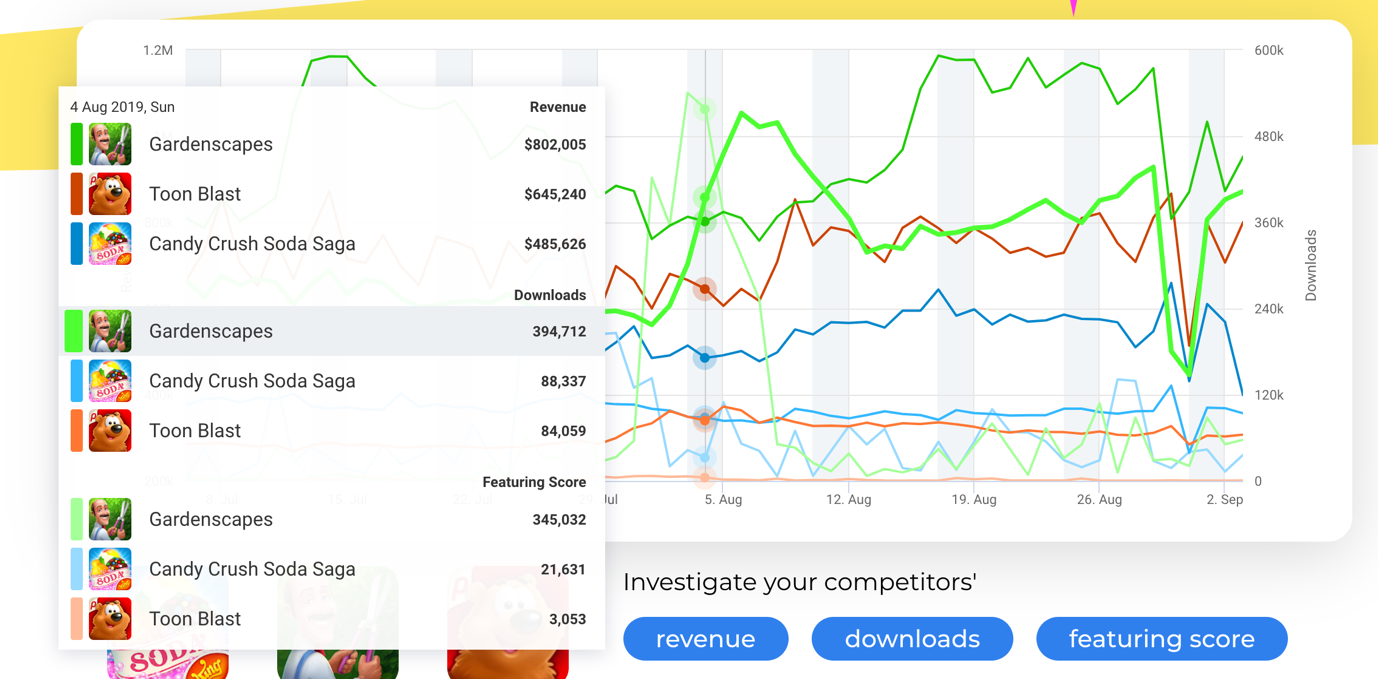Click the $802,005 Gardenscapes revenue value
1378x679 pixels.
pos(555,145)
